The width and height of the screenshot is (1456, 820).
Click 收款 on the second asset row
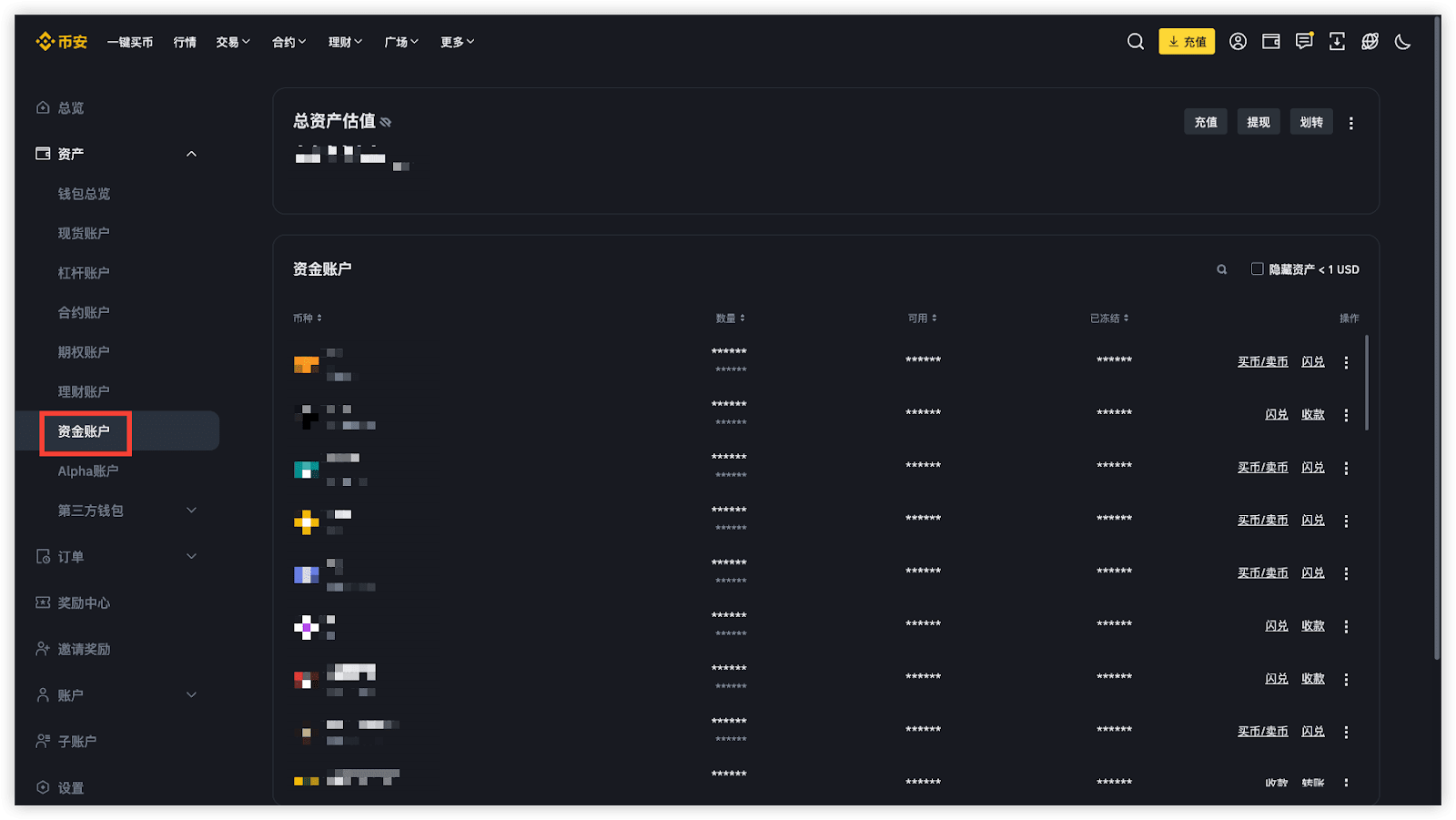tap(1313, 414)
